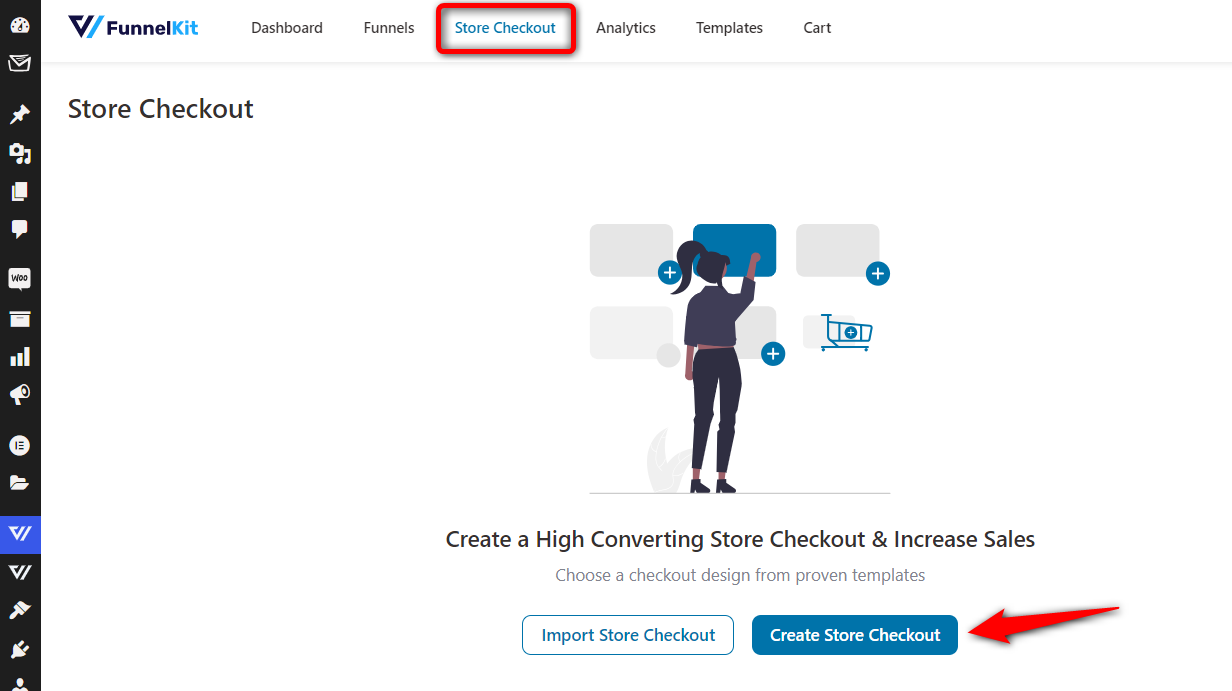Open Templates folder icon in sidebar
Viewport: 1232px width, 691px height.
click(x=20, y=483)
